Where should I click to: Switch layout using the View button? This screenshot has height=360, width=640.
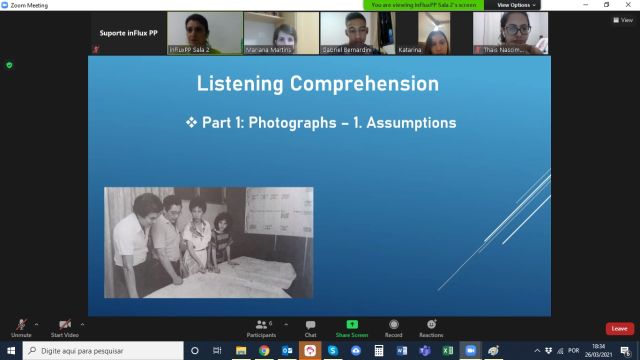pyautogui.click(x=623, y=20)
